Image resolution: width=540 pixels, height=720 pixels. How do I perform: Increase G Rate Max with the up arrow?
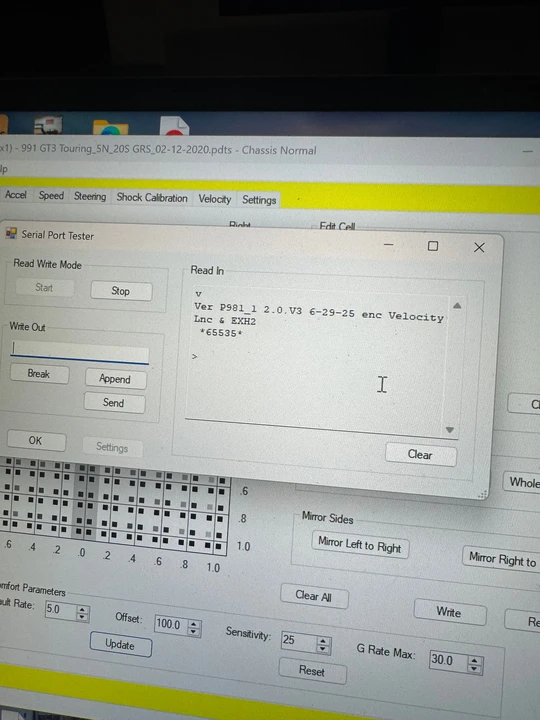click(x=474, y=661)
